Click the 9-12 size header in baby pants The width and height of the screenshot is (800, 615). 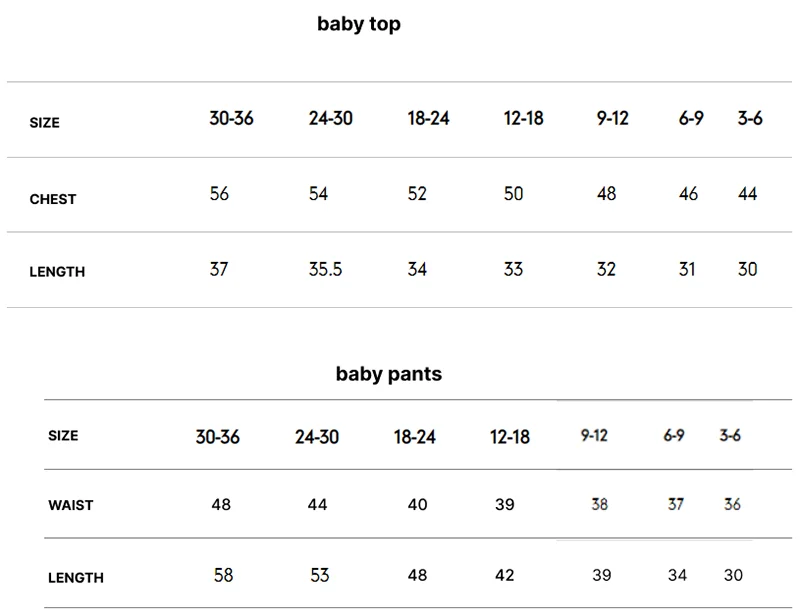594,435
